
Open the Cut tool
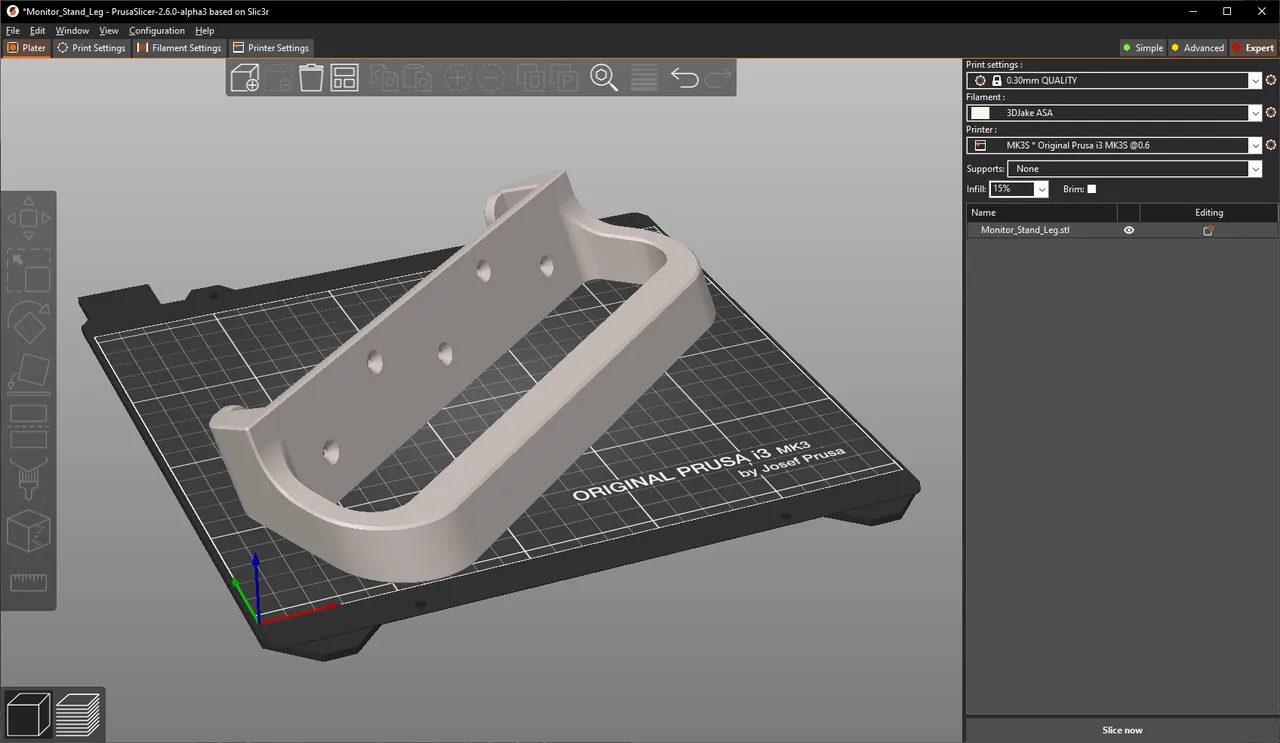29,425
